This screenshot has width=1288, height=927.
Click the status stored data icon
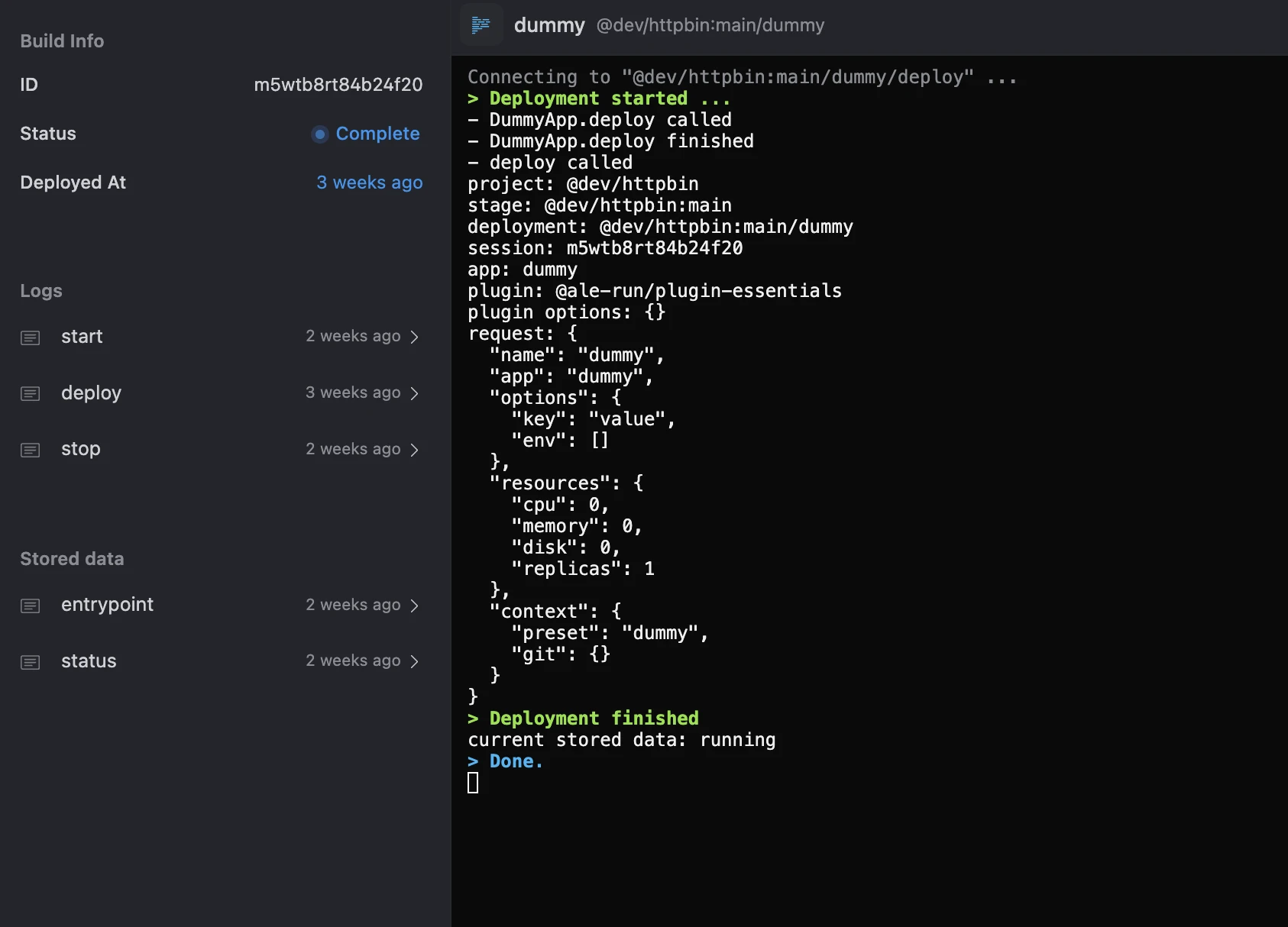pos(30,662)
